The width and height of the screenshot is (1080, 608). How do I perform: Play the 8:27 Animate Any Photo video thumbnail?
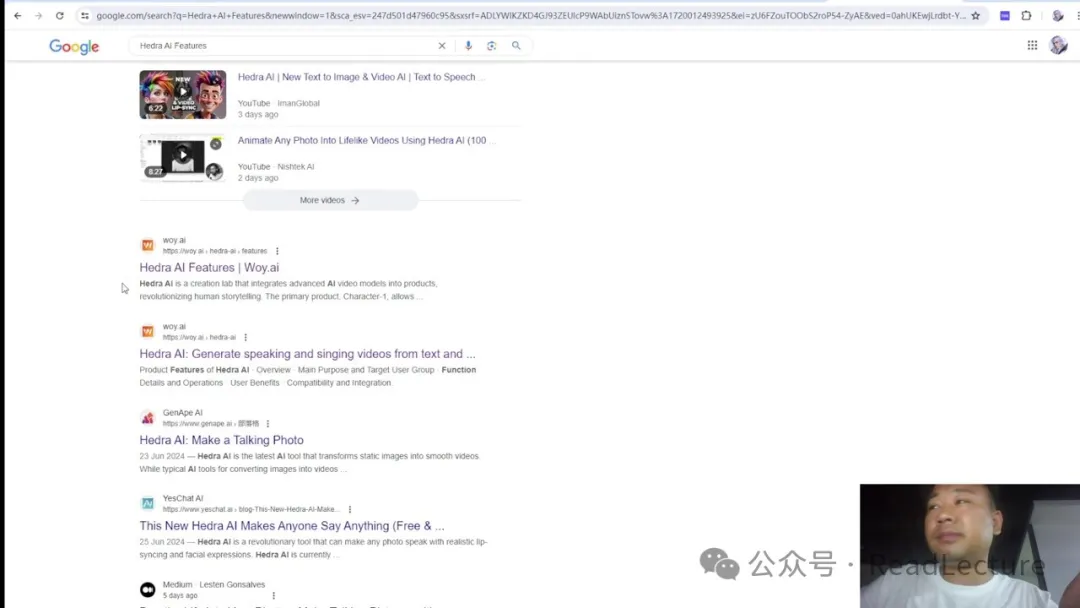(182, 157)
